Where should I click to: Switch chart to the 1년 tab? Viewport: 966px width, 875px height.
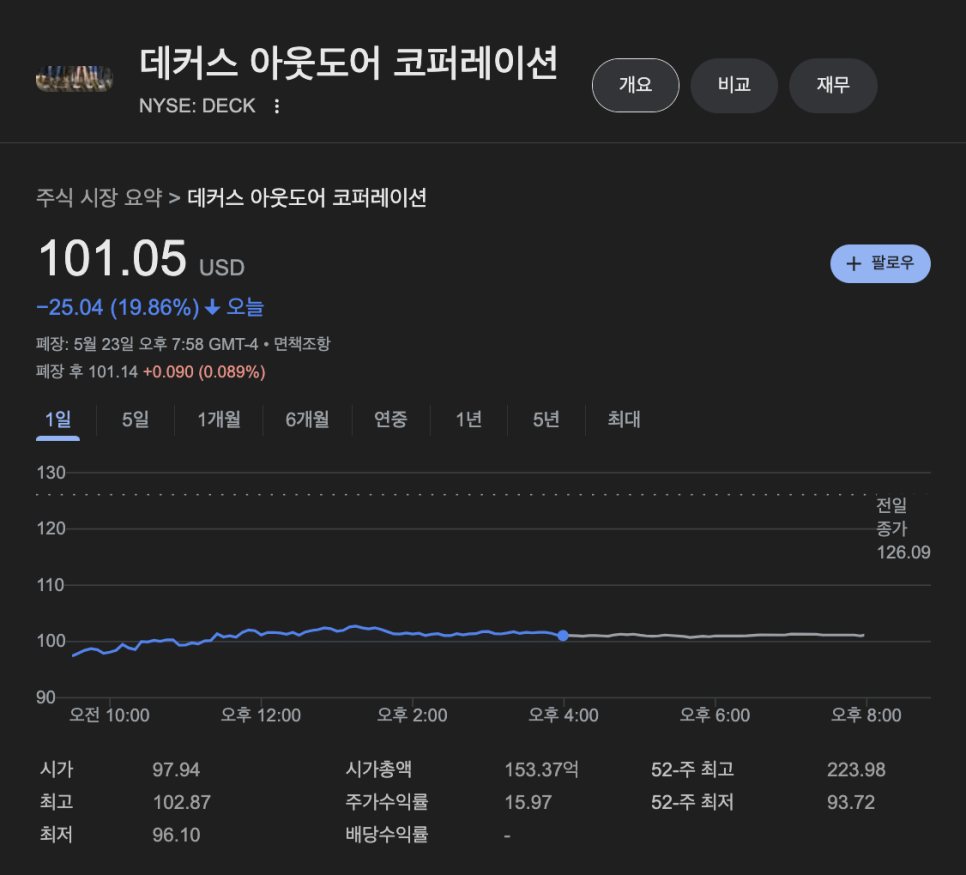coord(468,420)
